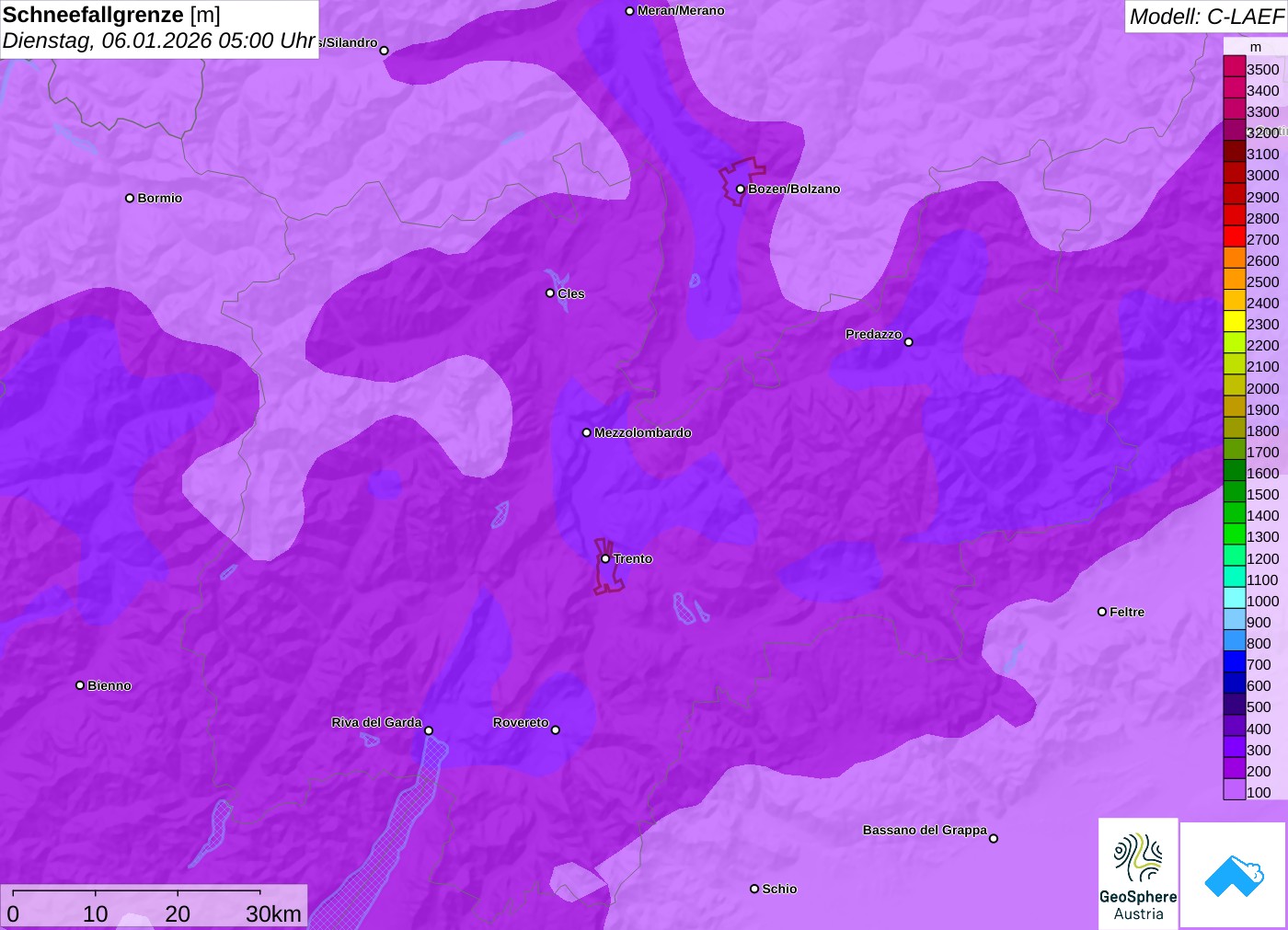Select the red 2700 m legend swatch
The width and height of the screenshot is (1288, 930).
[x=1235, y=237]
